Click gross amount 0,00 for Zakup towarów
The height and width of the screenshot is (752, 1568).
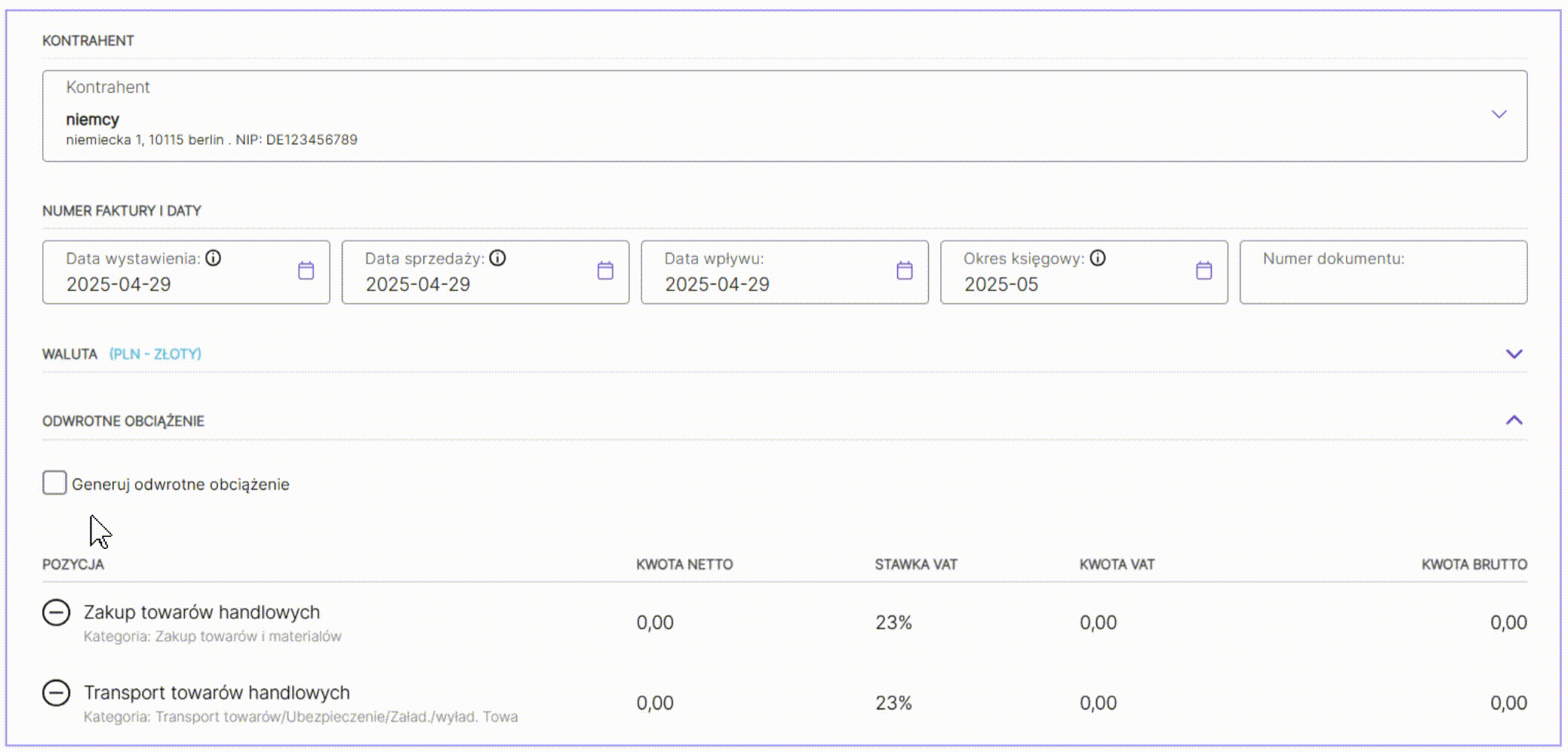[1508, 623]
